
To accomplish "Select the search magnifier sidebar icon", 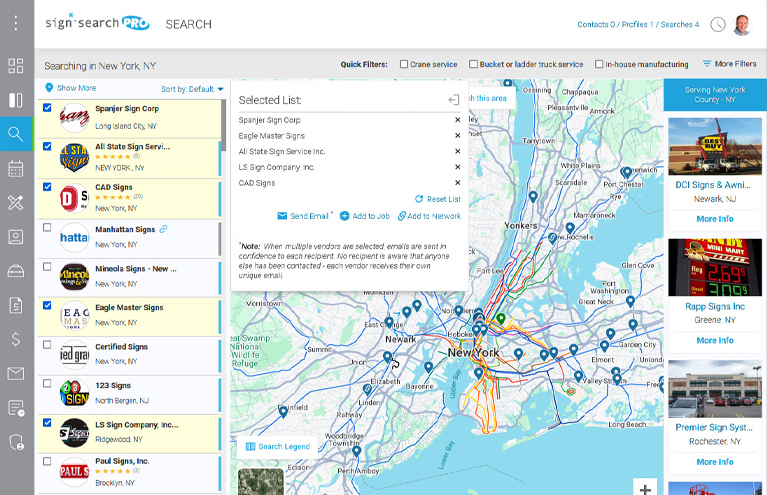I will click(16, 134).
